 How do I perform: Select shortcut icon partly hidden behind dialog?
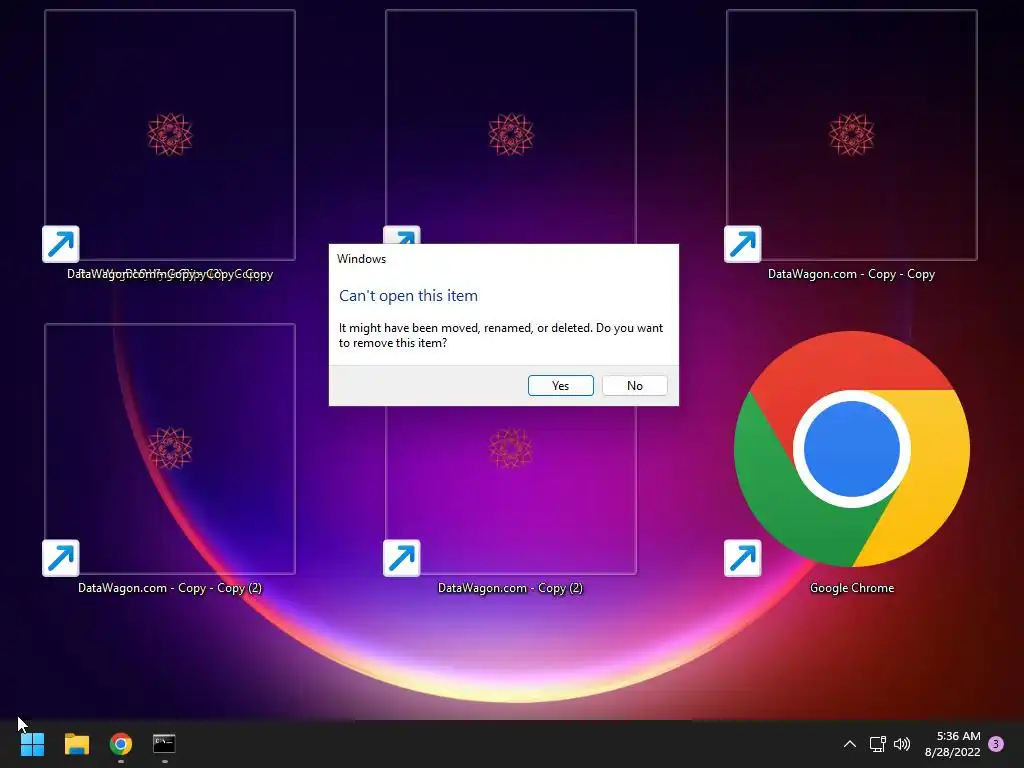(510, 126)
